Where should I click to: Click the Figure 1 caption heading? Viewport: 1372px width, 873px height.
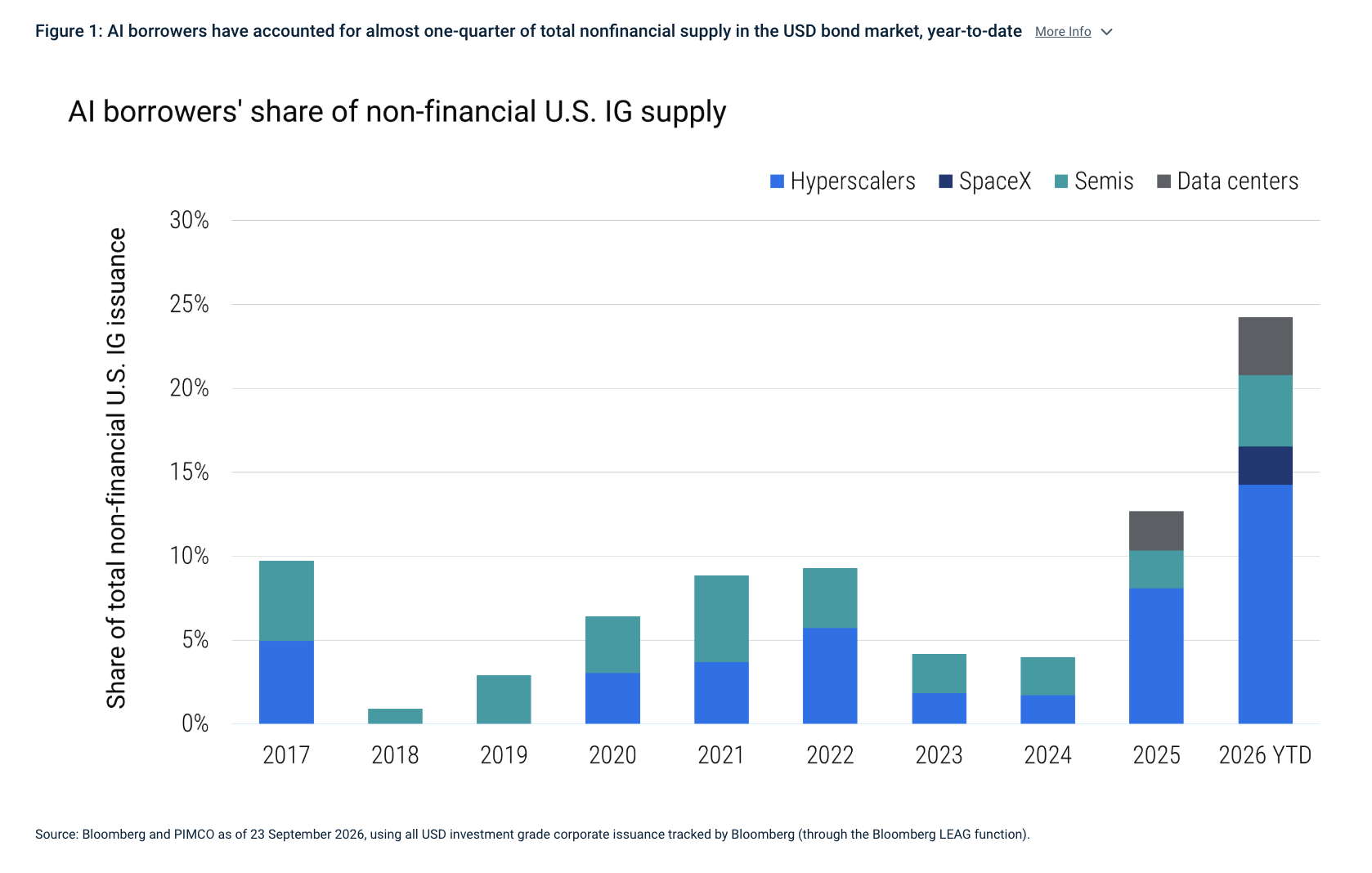(x=528, y=31)
